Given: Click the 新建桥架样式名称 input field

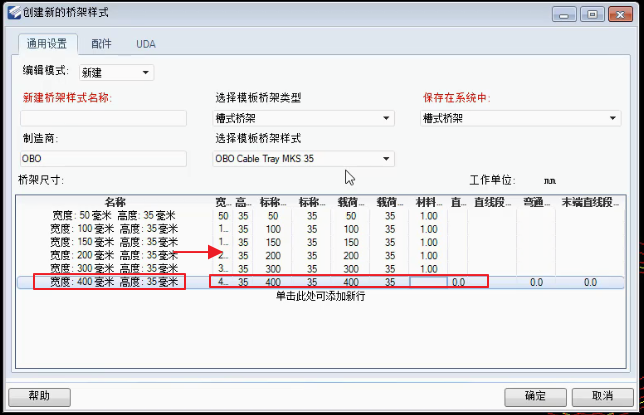Looking at the screenshot, I should point(104,118).
